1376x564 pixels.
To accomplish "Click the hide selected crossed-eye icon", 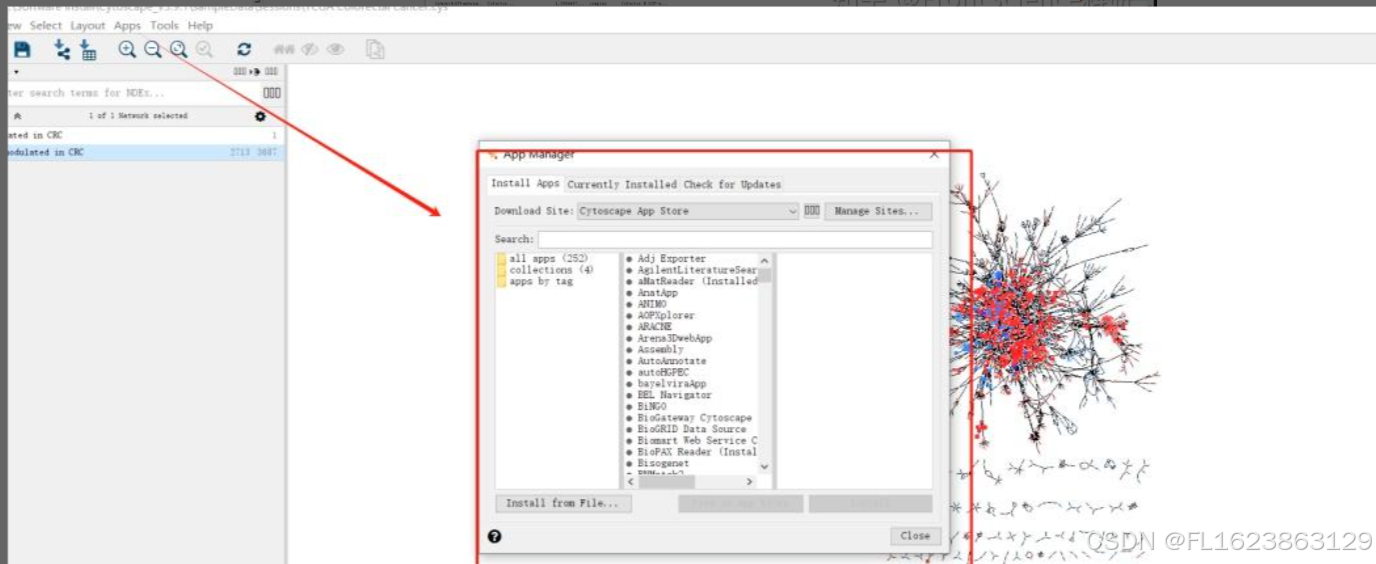I will [310, 49].
